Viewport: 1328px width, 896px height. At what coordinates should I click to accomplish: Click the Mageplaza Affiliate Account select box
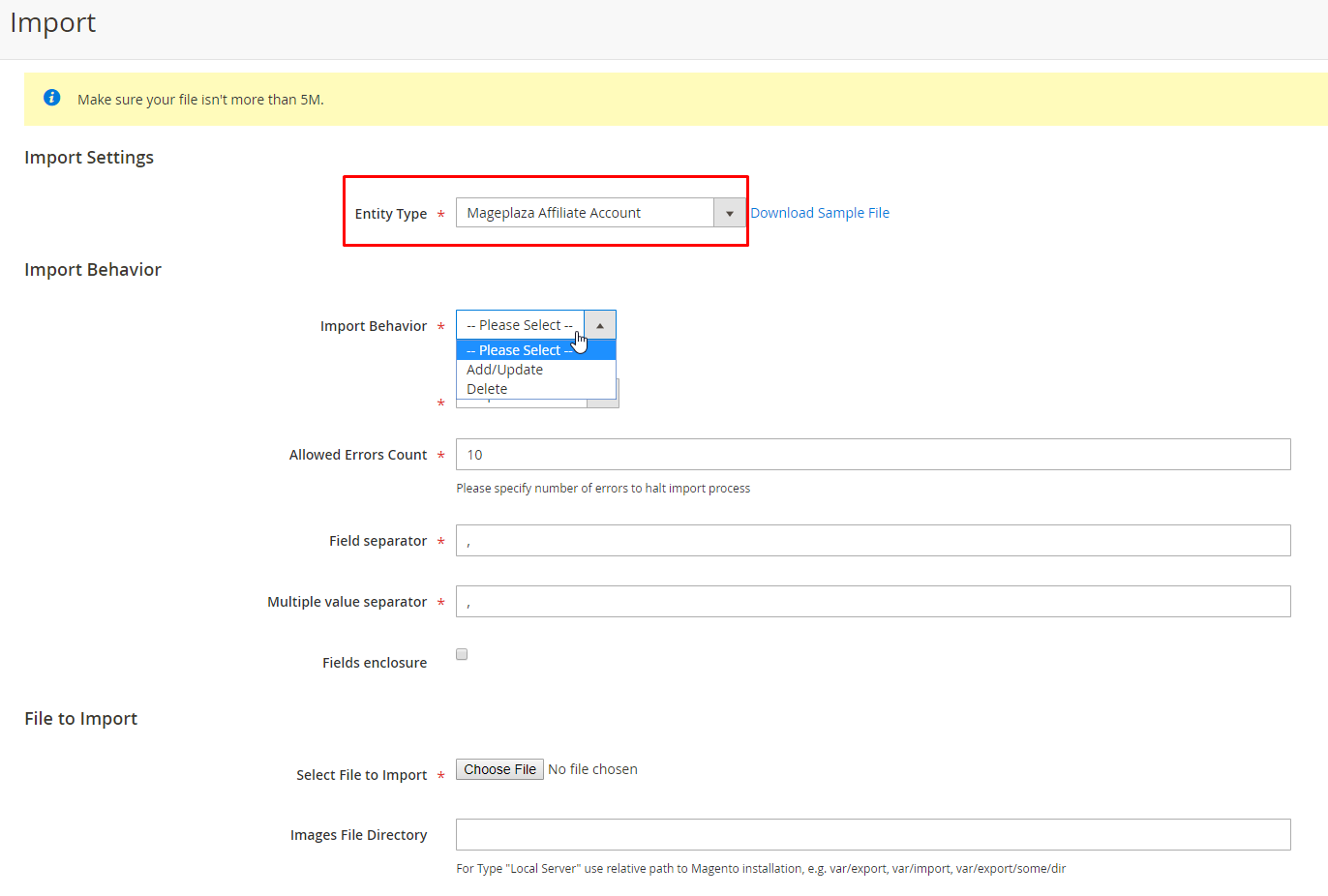coord(586,213)
